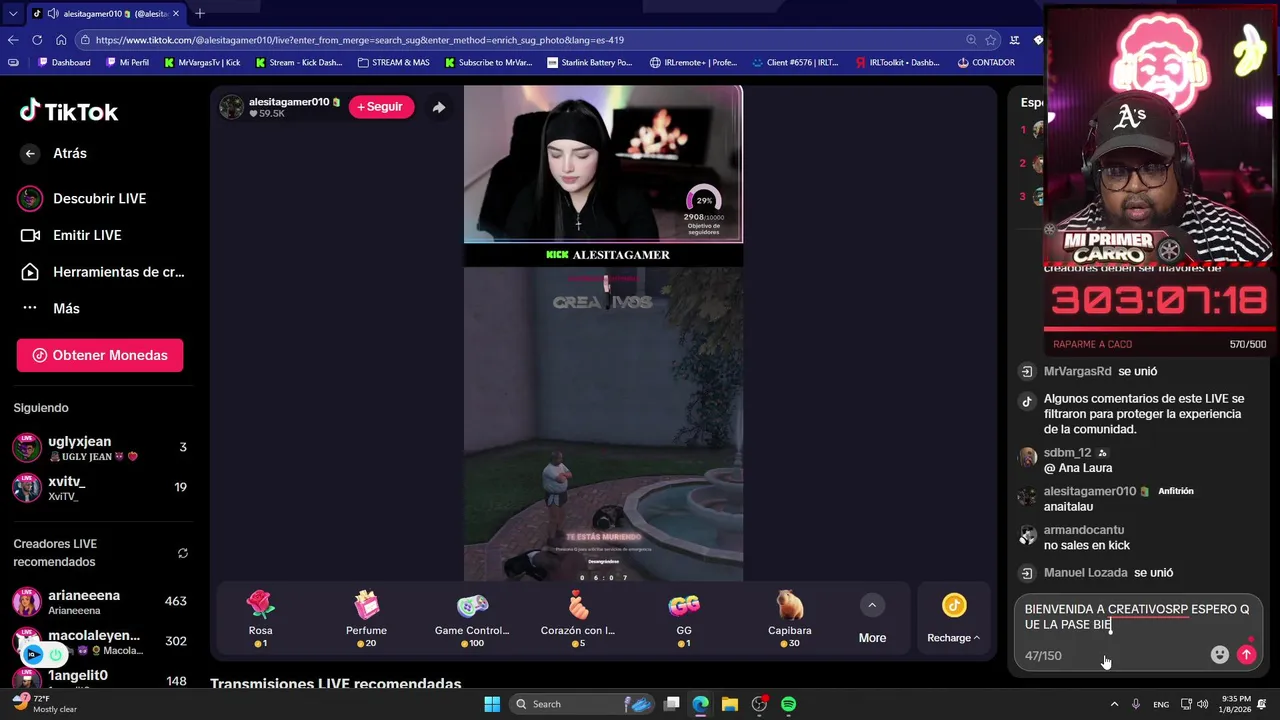The image size is (1280, 720).
Task: Expand the Recharge coins option
Action: [953, 618]
